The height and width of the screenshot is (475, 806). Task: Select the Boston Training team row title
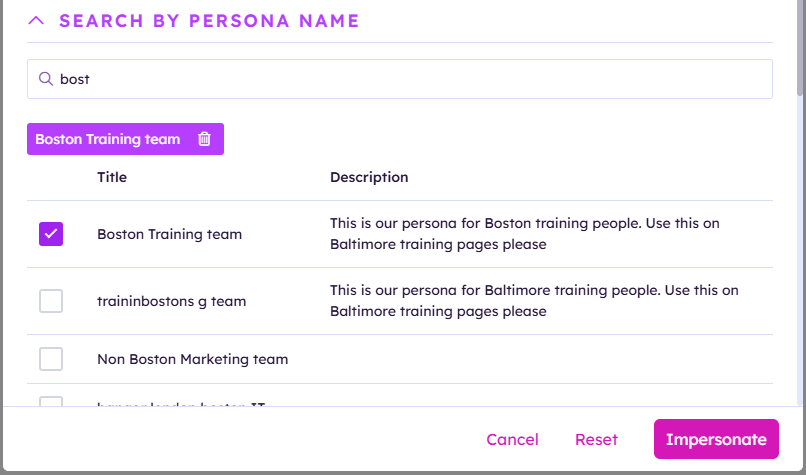click(169, 234)
